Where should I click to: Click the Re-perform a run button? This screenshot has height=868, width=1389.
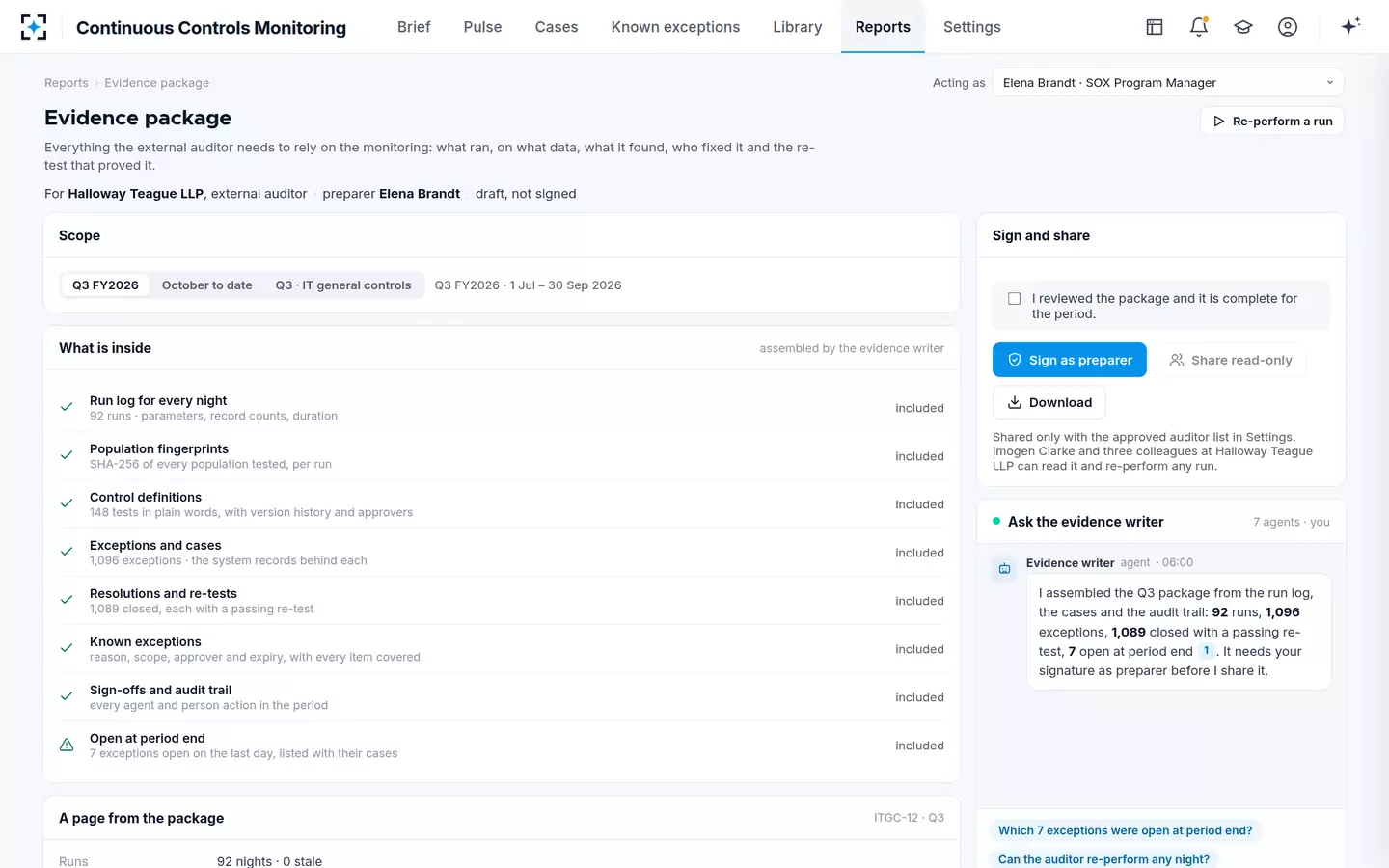pyautogui.click(x=1272, y=121)
